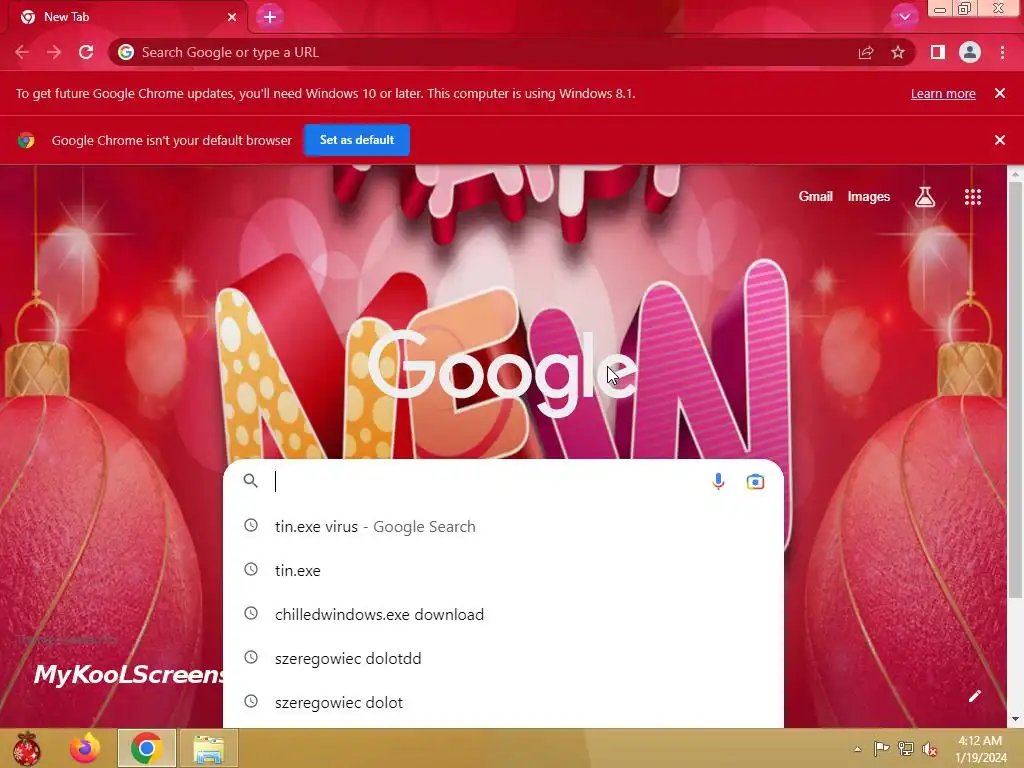Screen dimensions: 1024x768
Task: Click Chrome taskbar icon
Action: pyautogui.click(x=146, y=748)
